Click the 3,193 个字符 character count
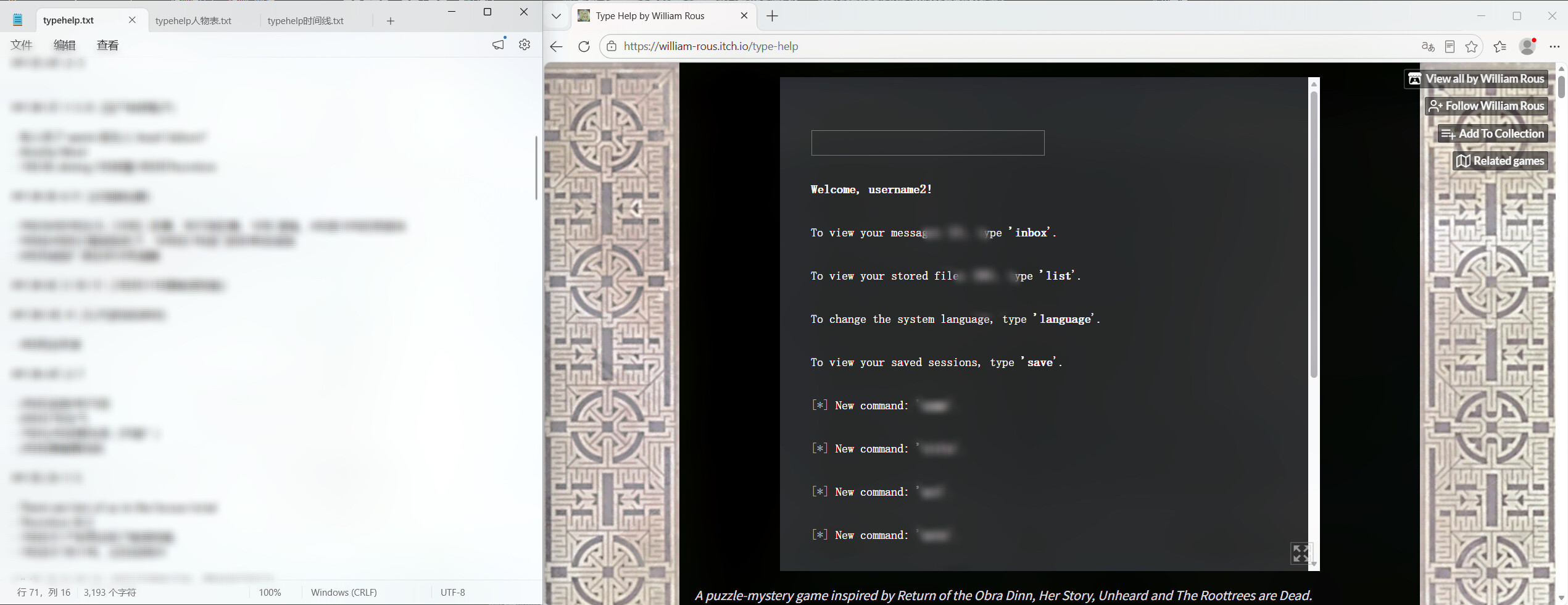 point(110,592)
